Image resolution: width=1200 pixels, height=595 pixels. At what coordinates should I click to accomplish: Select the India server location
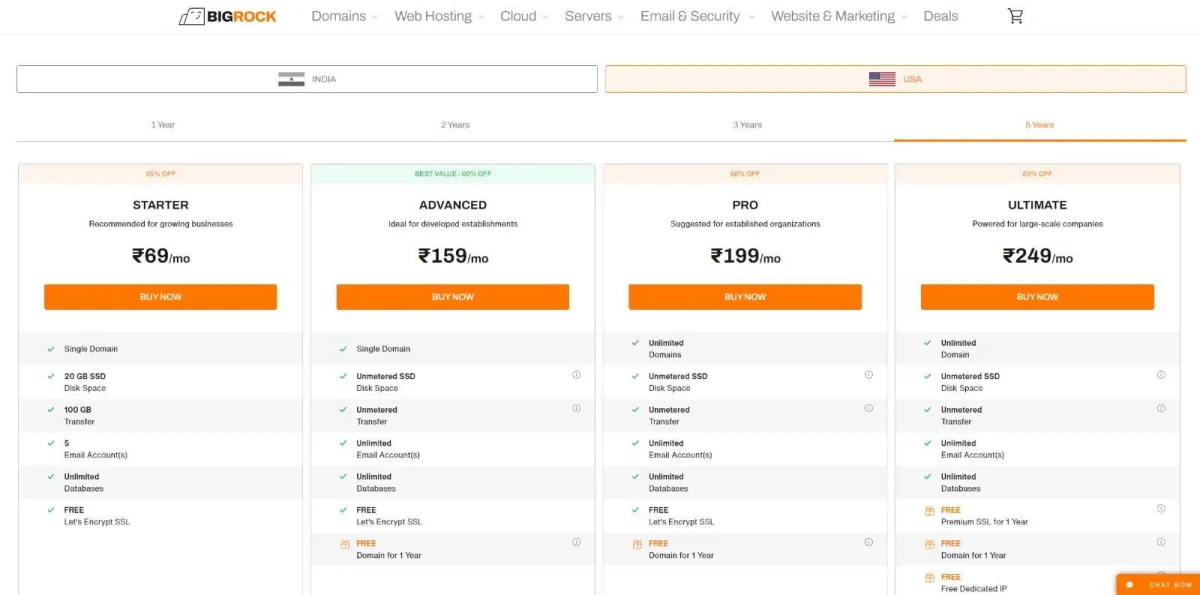(x=307, y=79)
